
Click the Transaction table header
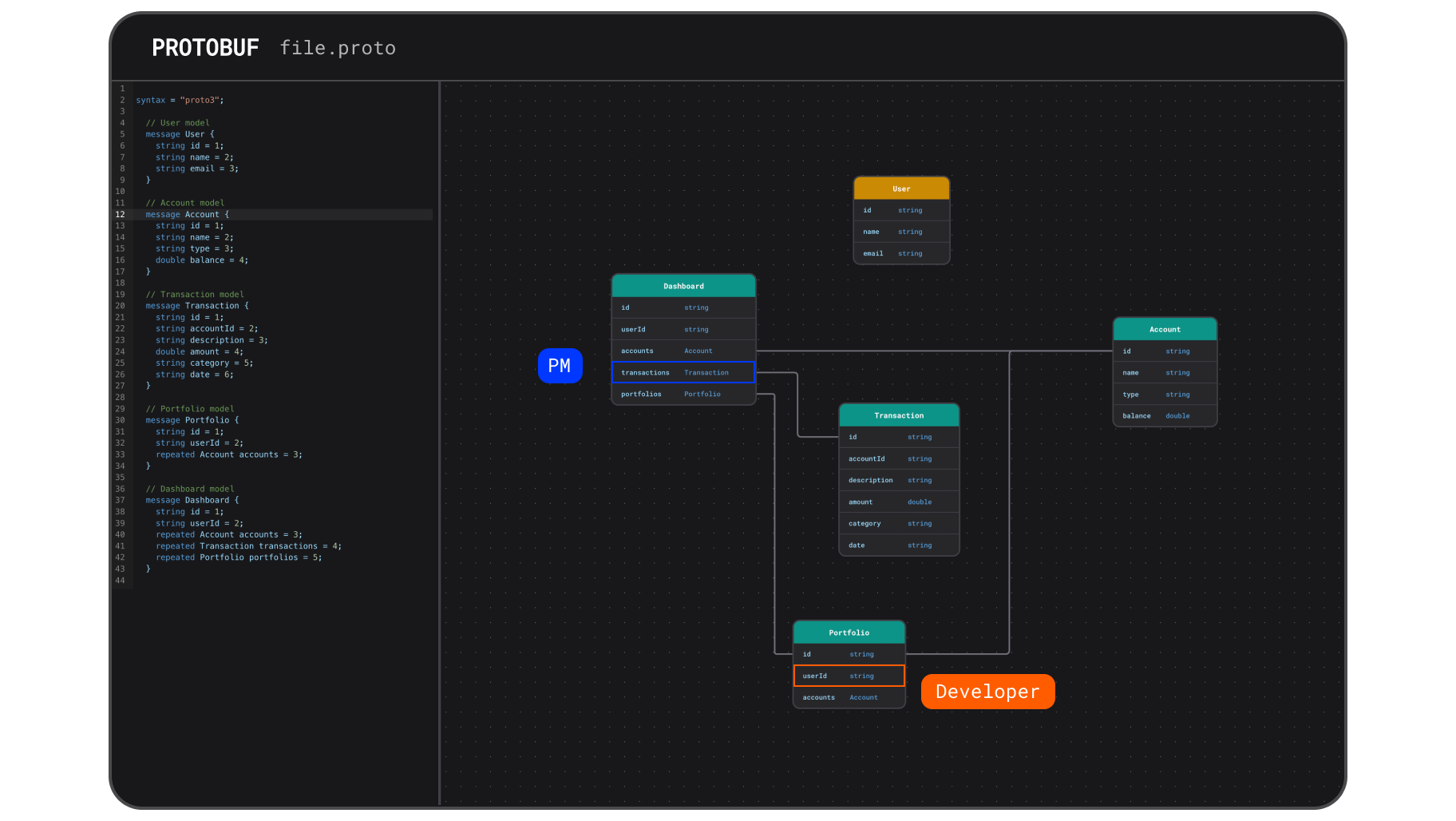point(899,415)
